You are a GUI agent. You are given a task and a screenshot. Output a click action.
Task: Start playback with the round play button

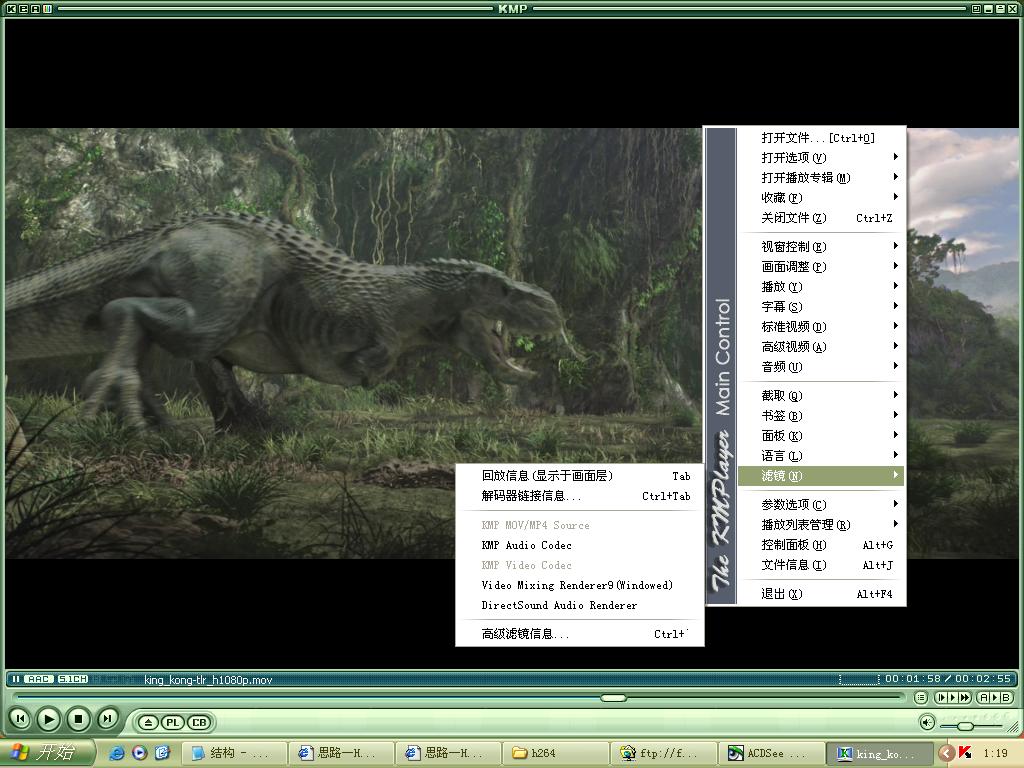pyautogui.click(x=48, y=719)
